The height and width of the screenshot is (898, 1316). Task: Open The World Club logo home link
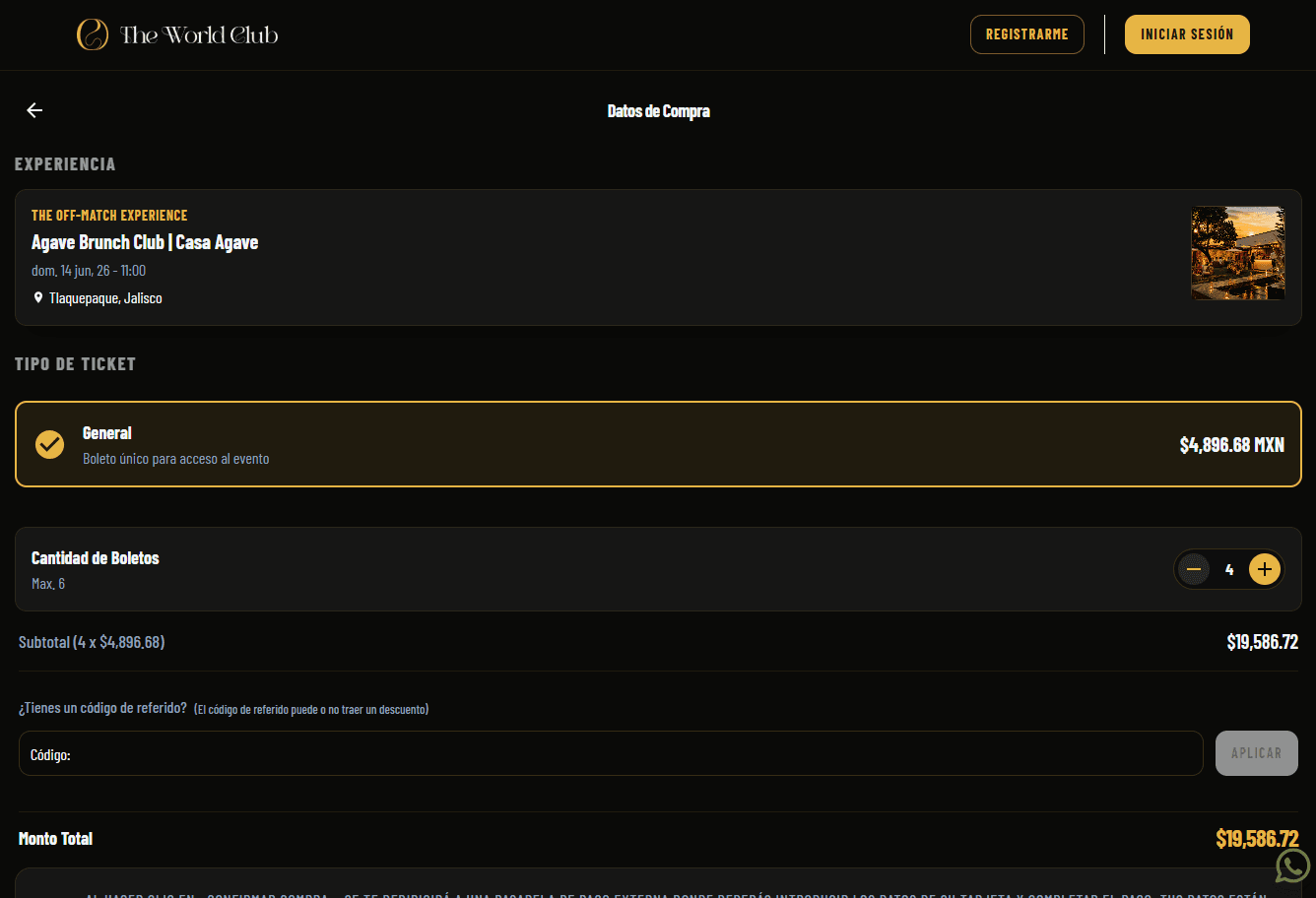tap(177, 35)
